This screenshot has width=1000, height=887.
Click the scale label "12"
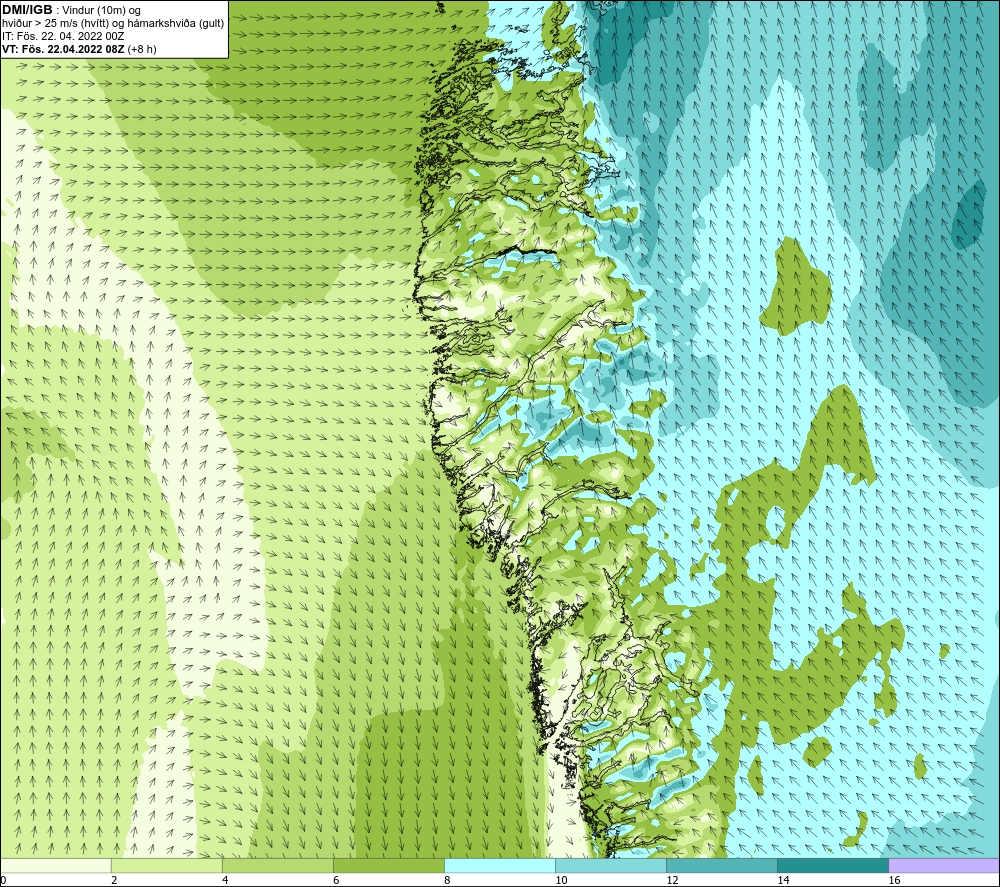click(x=672, y=881)
